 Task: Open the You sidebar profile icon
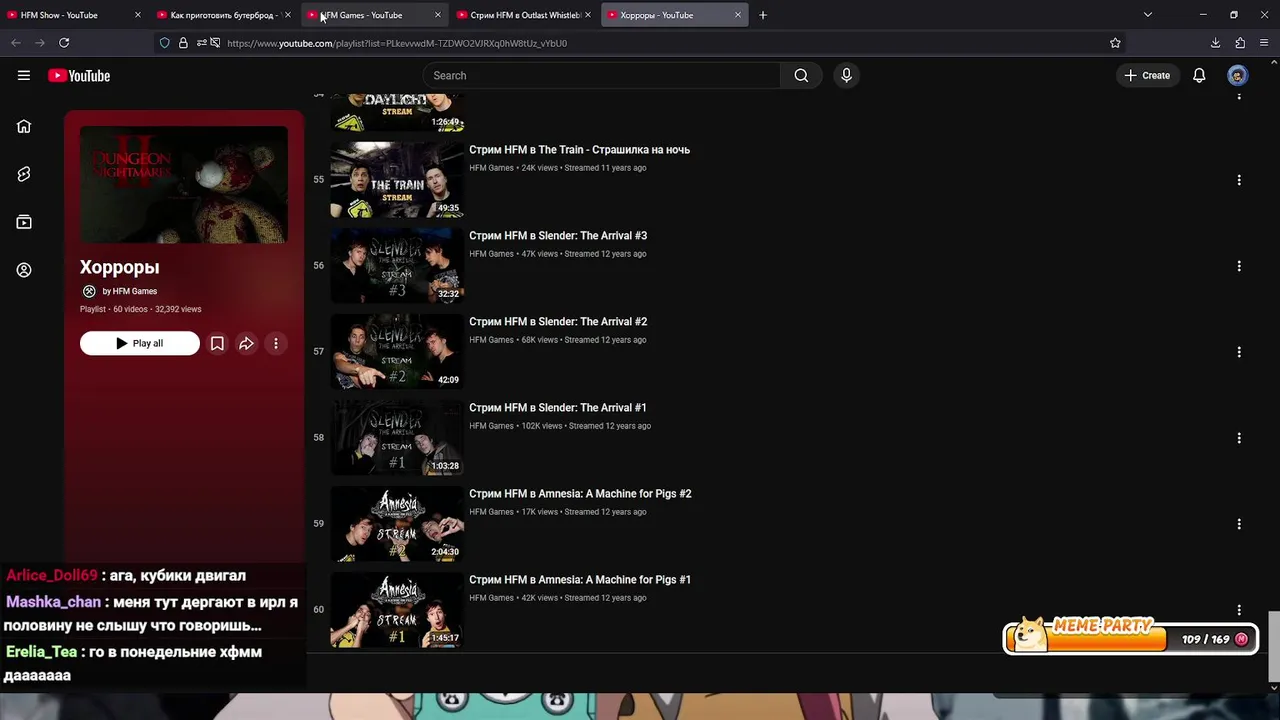(x=24, y=270)
